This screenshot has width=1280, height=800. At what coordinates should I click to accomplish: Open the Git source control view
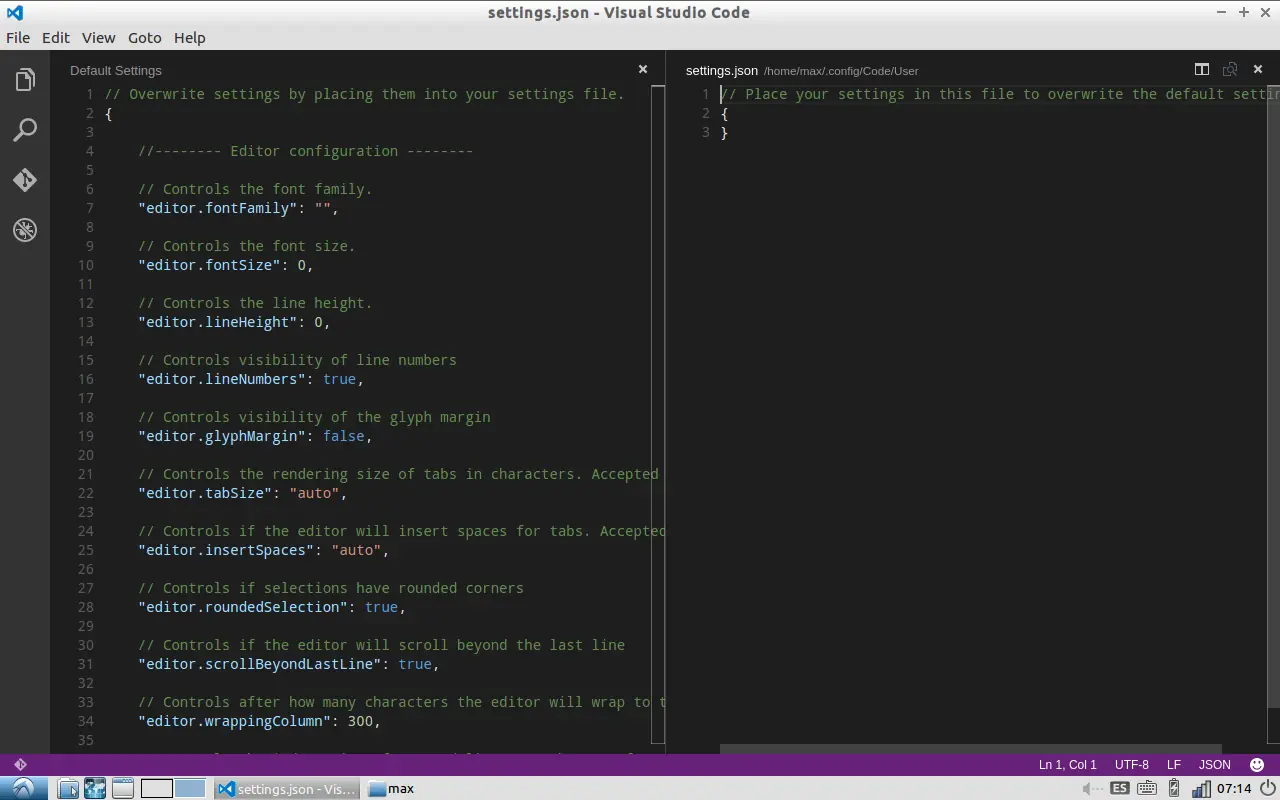point(25,180)
